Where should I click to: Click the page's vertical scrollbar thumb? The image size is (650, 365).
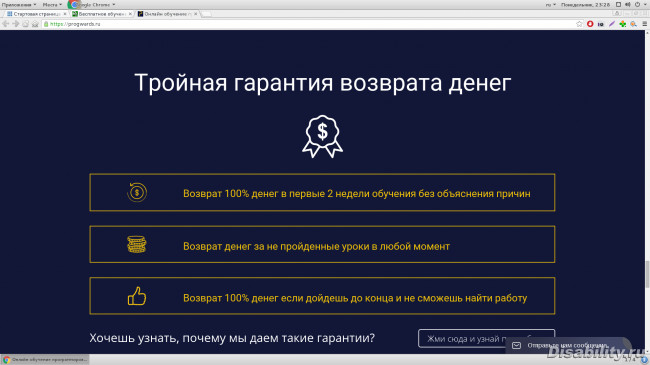[x=647, y=274]
